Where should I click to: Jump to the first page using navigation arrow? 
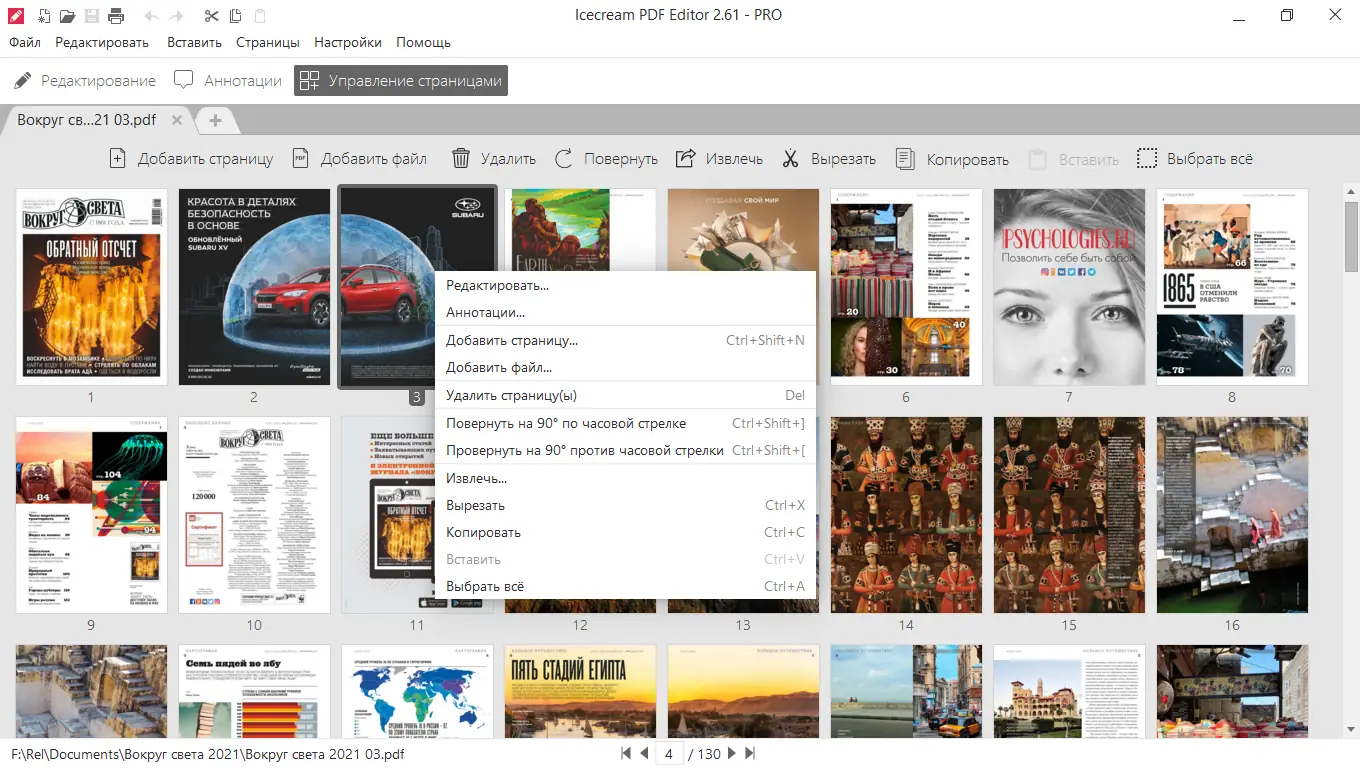626,753
